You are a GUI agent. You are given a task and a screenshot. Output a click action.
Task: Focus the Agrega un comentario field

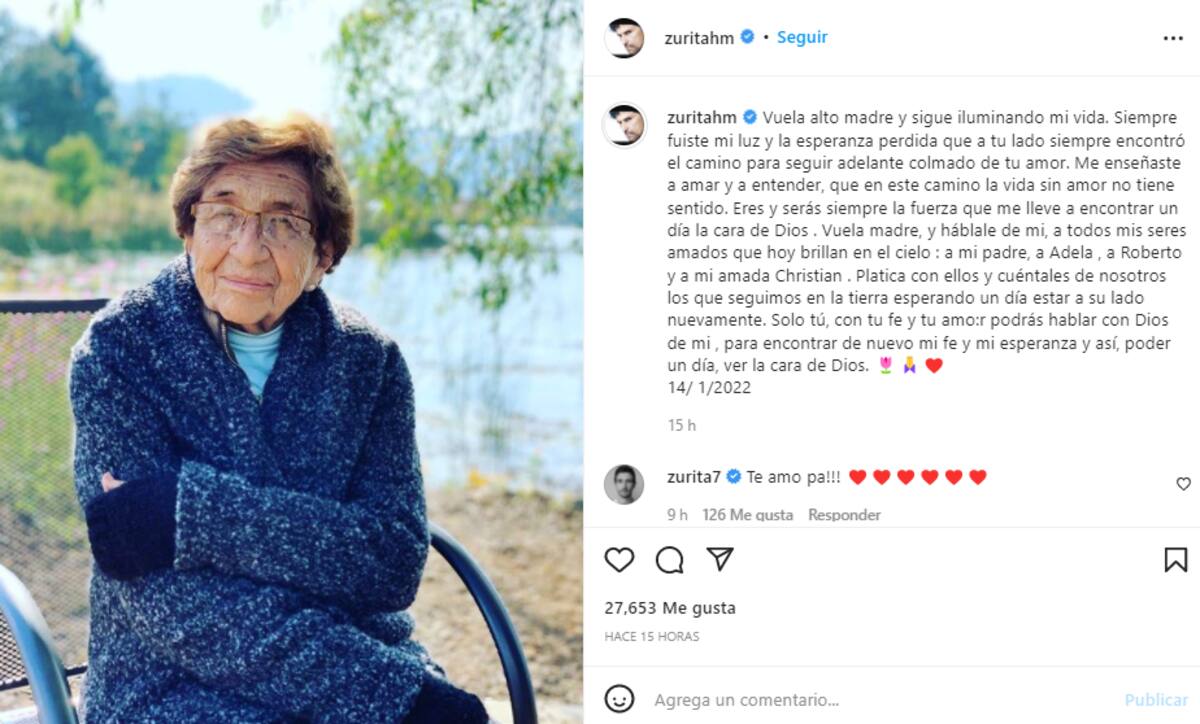(x=880, y=700)
